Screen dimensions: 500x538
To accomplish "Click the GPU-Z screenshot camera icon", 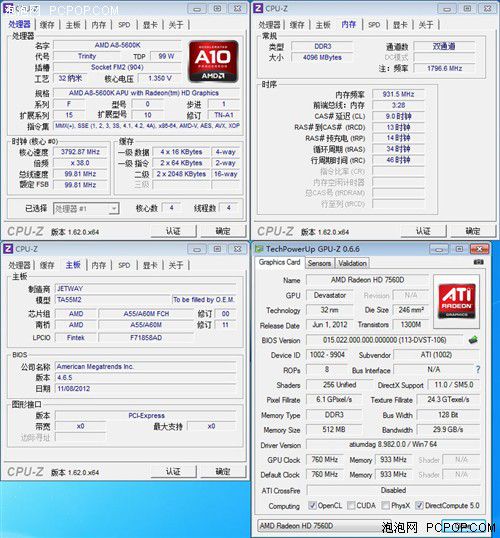I will [478, 262].
